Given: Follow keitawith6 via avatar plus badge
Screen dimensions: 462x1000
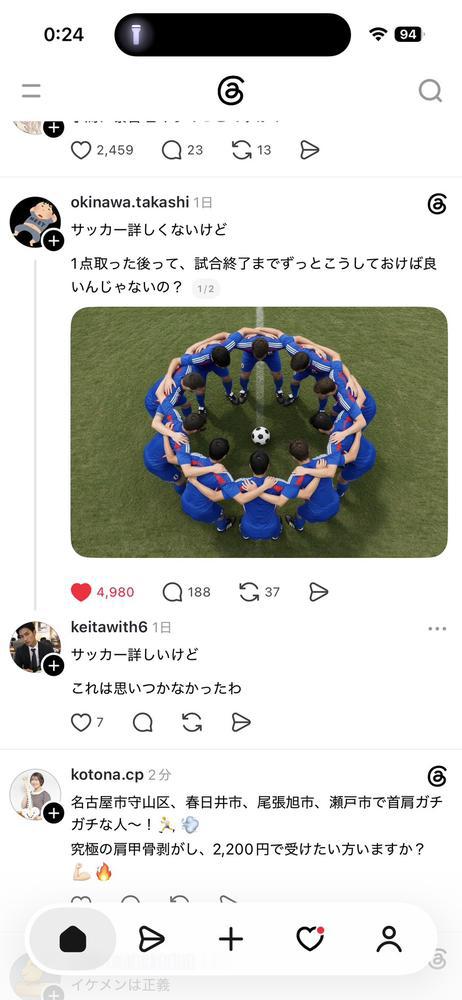Looking at the screenshot, I should click(x=54, y=666).
